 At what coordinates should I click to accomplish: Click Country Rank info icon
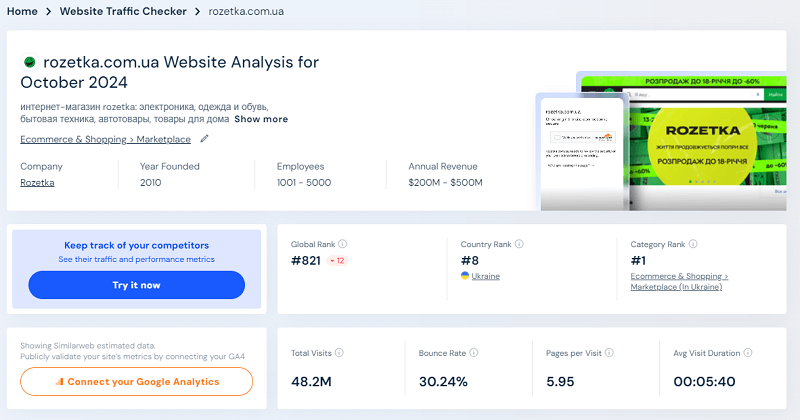coord(519,244)
